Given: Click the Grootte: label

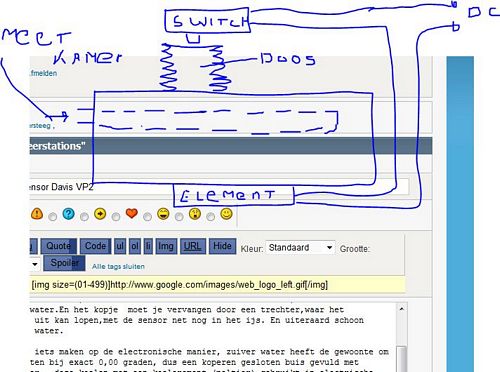Looking at the screenshot, I should coord(355,249).
